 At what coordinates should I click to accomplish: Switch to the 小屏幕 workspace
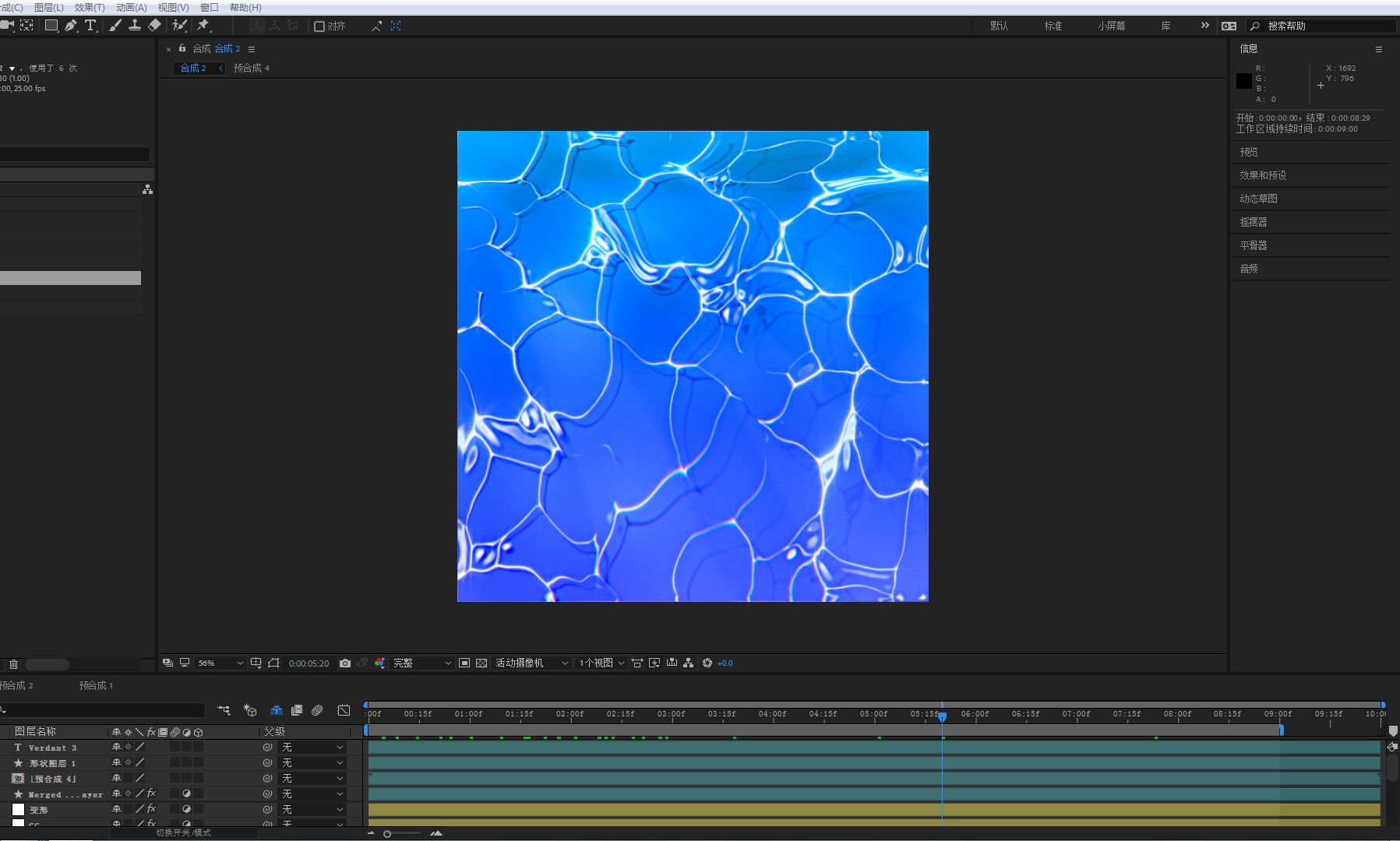coord(1111,26)
